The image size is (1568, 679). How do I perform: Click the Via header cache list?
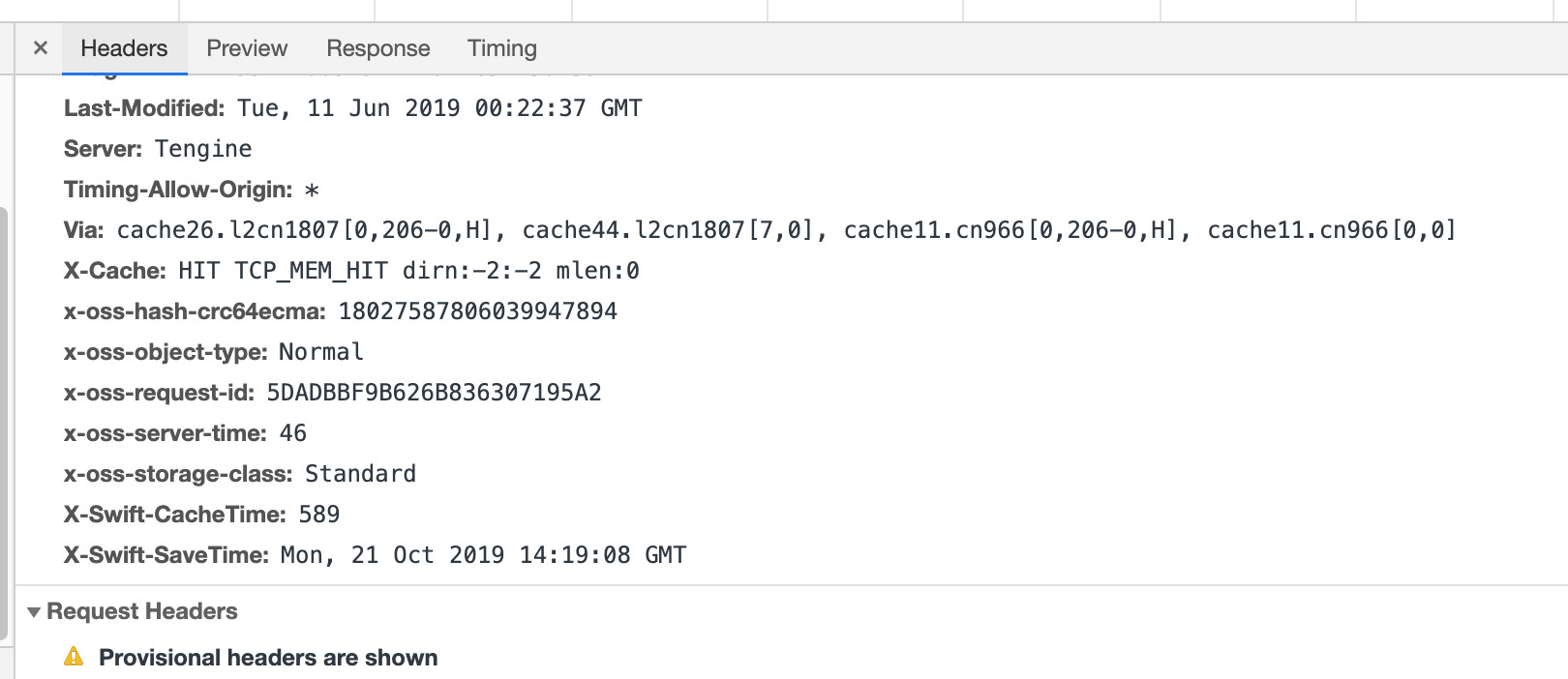pos(786,230)
